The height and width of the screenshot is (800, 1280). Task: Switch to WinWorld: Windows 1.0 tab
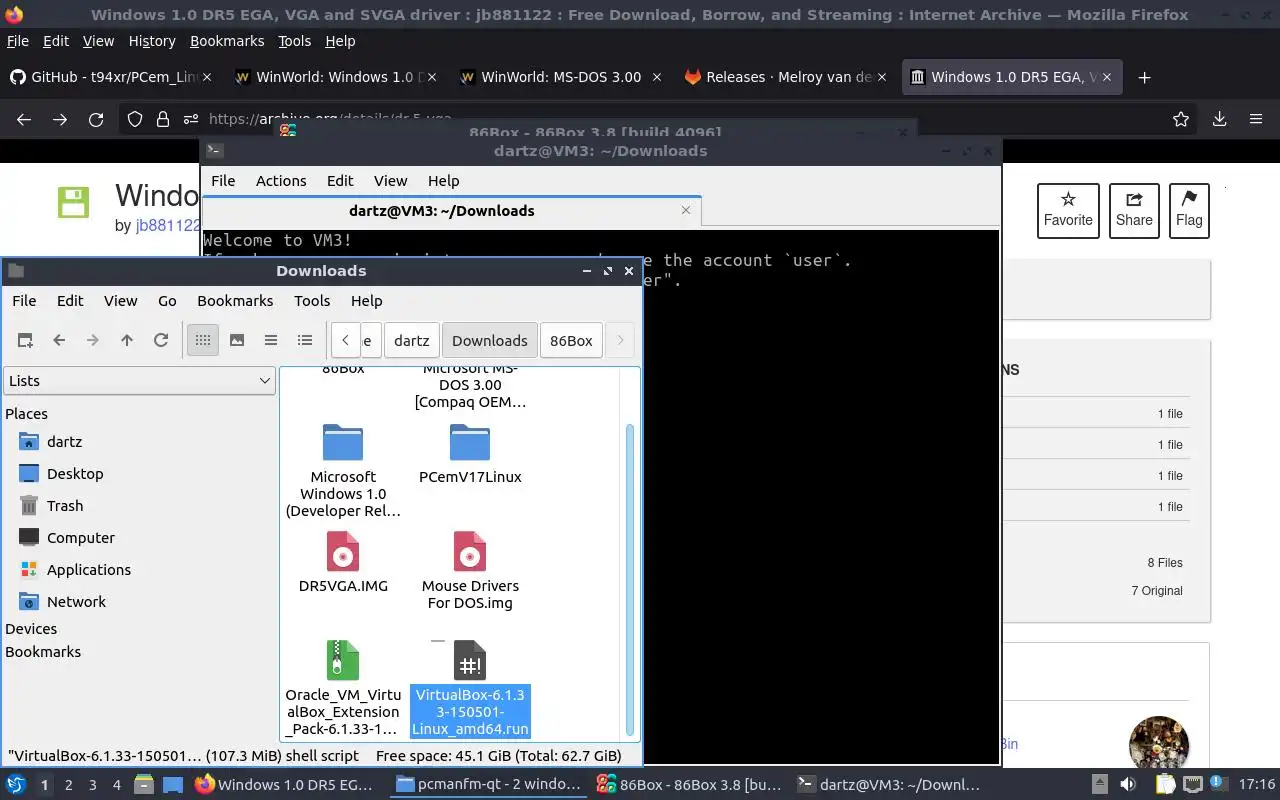pyautogui.click(x=335, y=77)
